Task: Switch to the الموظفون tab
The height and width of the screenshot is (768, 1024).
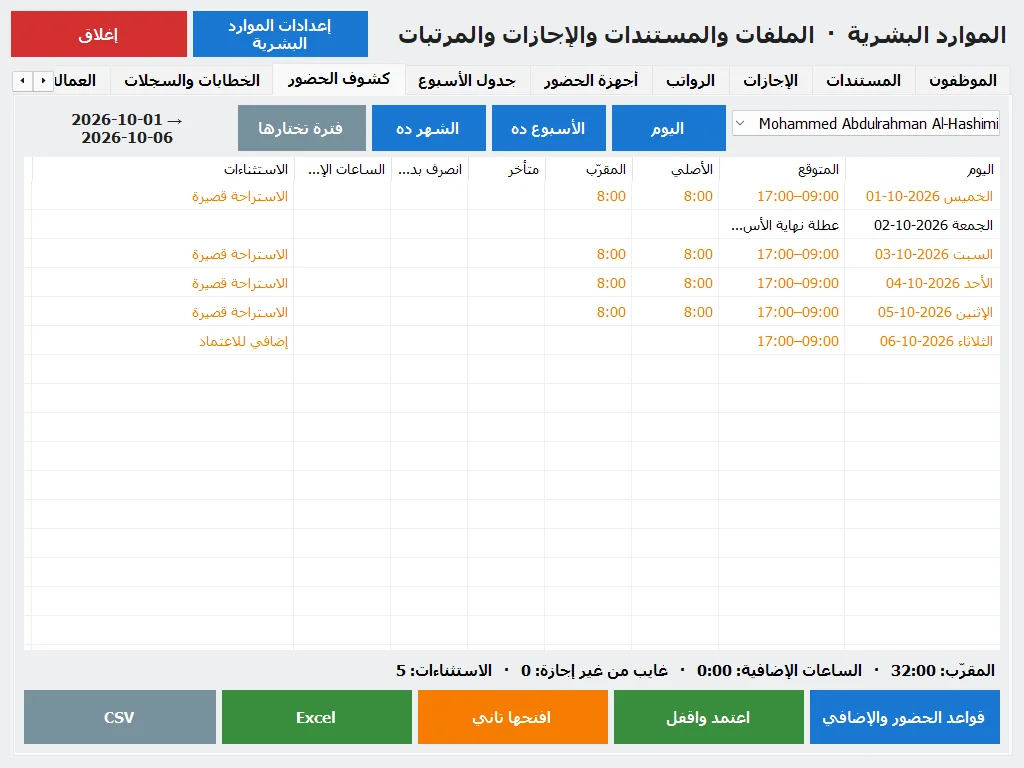Action: coord(963,80)
